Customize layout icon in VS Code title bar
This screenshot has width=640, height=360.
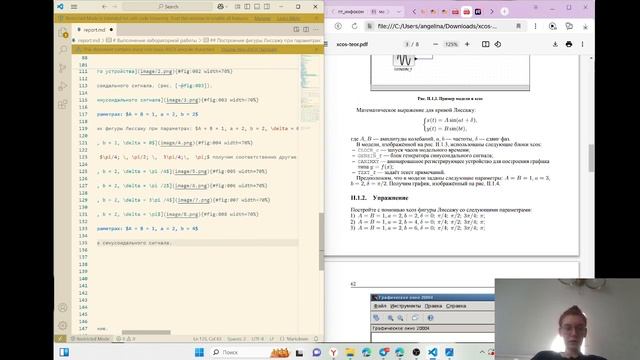[x=238, y=7]
